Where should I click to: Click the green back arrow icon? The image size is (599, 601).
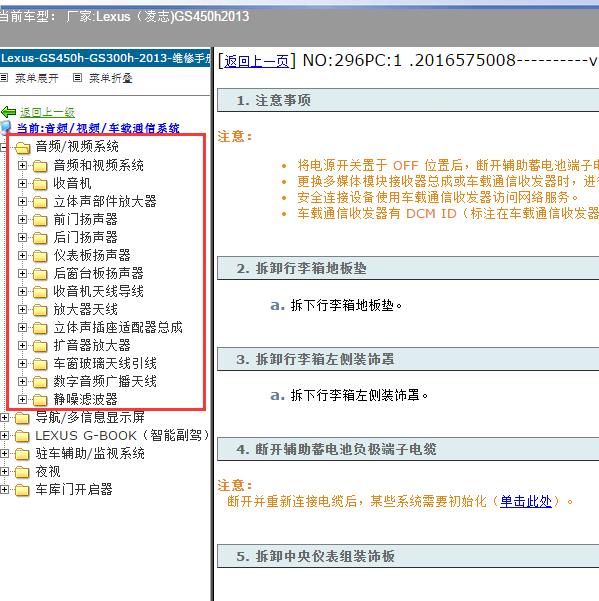click(x=8, y=112)
